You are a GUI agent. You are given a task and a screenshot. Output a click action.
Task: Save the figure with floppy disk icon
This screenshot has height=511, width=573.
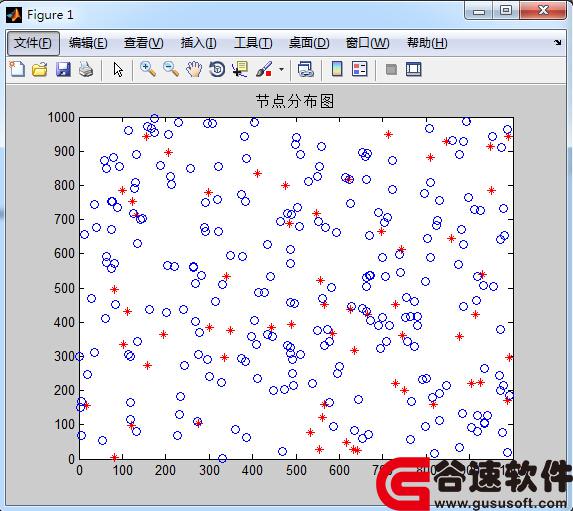pos(63,69)
